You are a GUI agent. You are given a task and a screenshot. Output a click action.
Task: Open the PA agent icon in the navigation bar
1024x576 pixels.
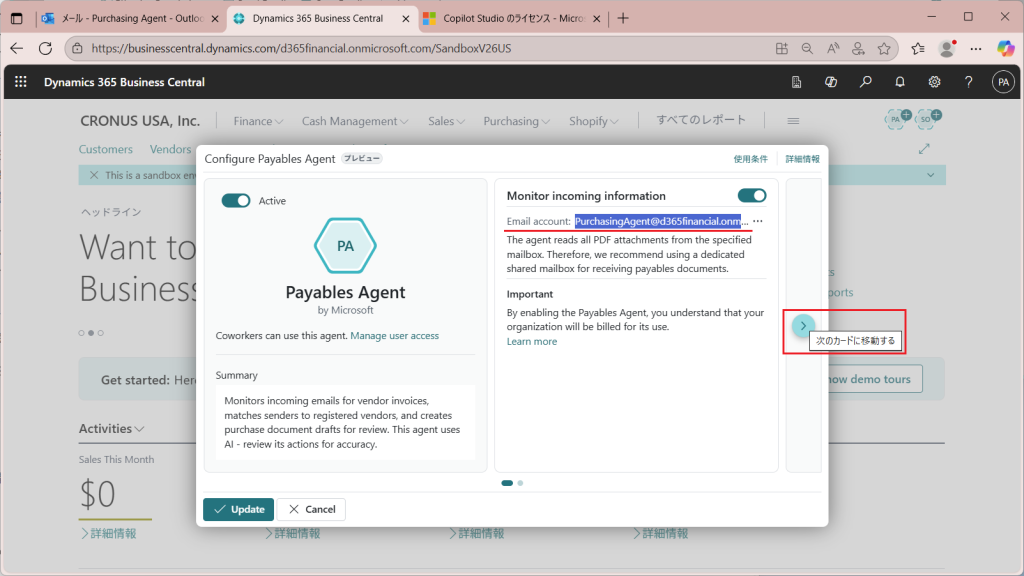point(897,118)
